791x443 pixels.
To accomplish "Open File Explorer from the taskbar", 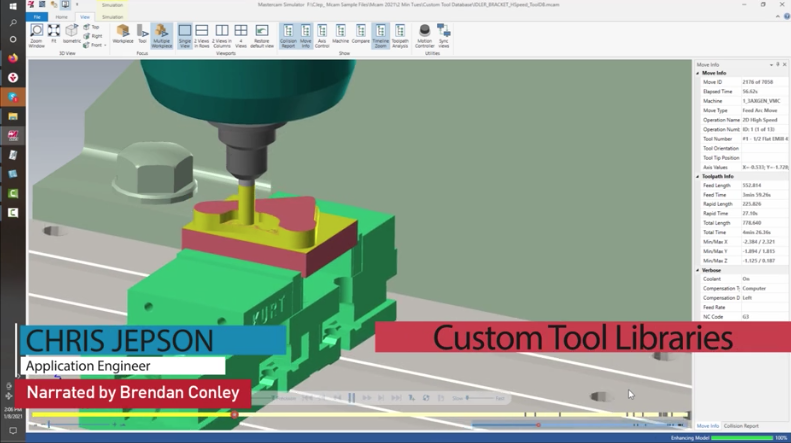I will click(x=13, y=116).
